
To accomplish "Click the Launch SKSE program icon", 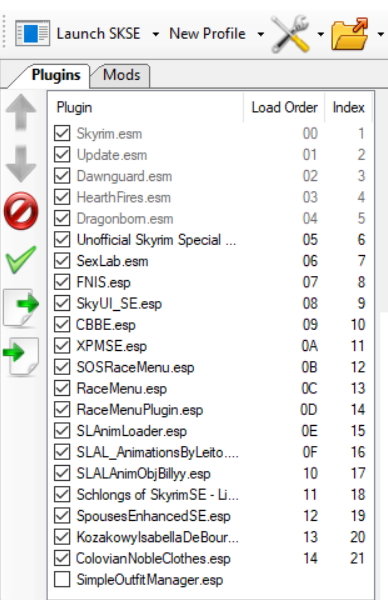I will [x=33, y=34].
